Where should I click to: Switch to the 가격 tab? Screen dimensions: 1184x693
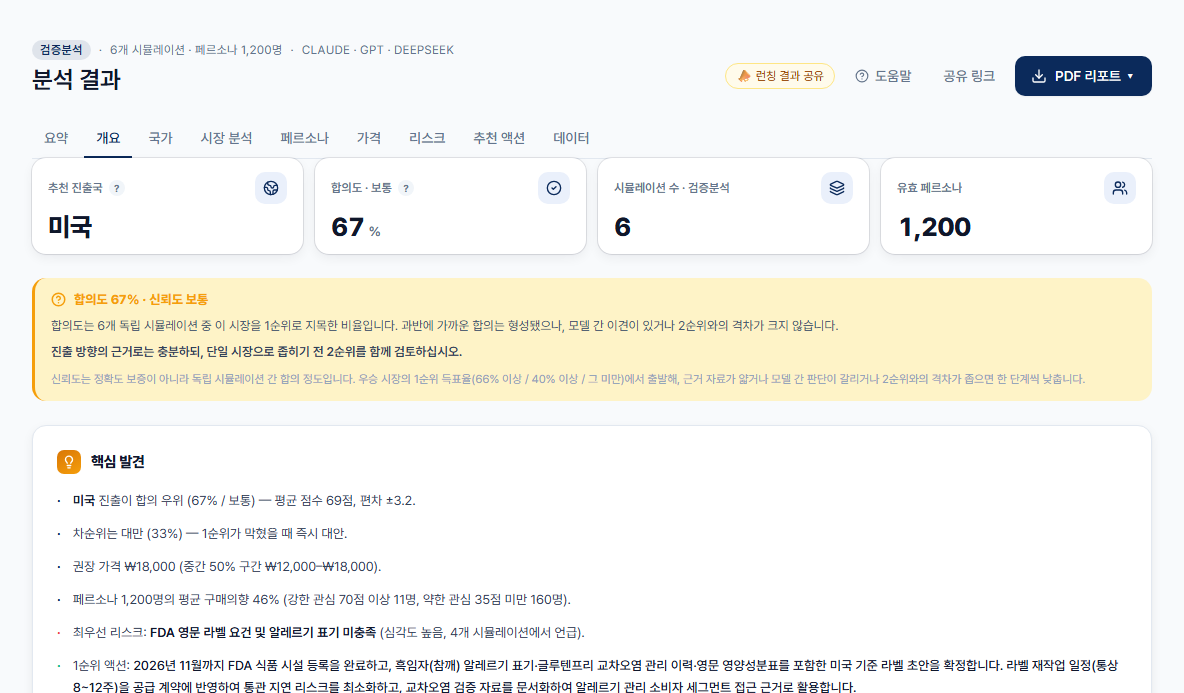tap(368, 138)
